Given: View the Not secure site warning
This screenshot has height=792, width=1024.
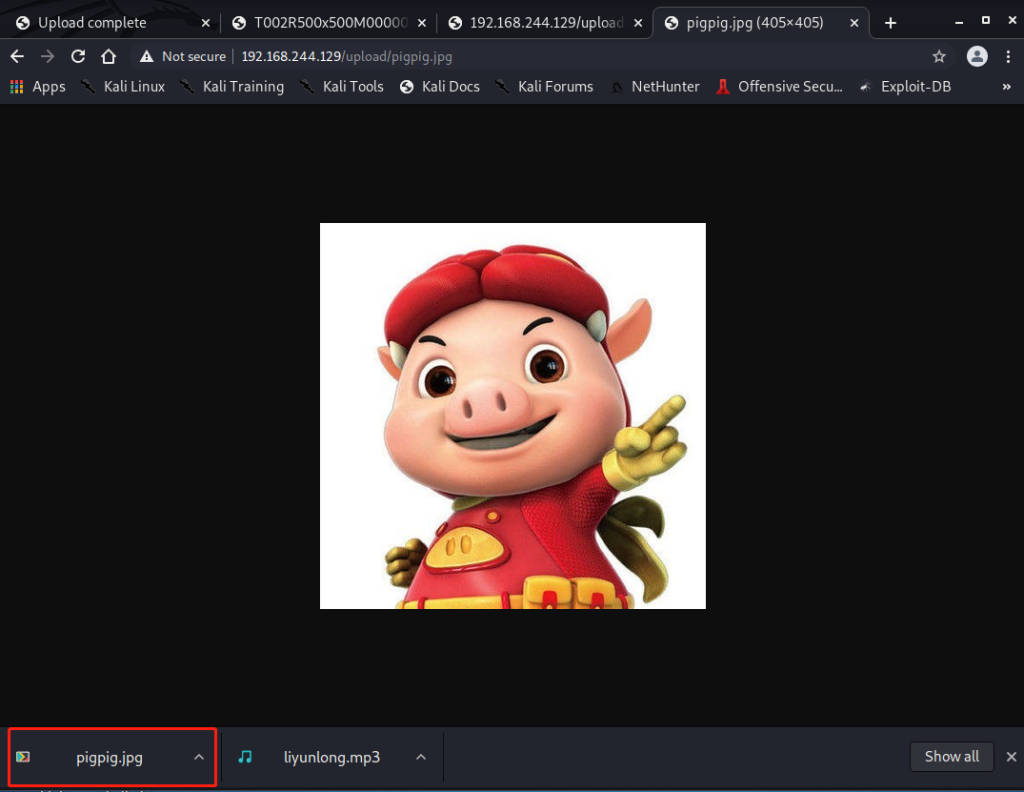Looking at the screenshot, I should 183,57.
